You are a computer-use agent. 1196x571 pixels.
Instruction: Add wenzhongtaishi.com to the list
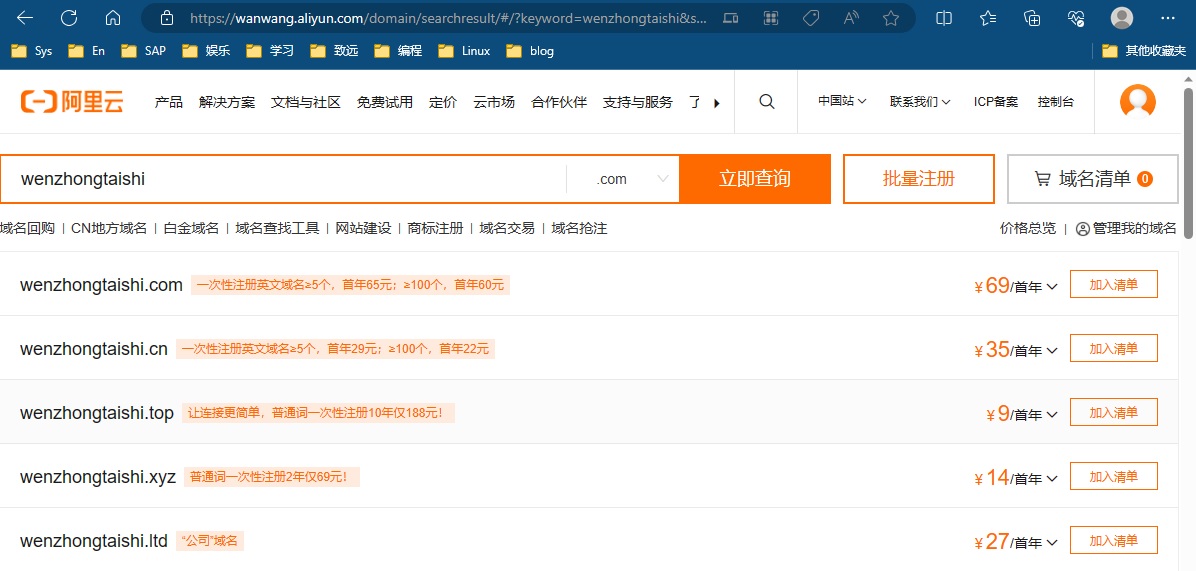[1114, 284]
